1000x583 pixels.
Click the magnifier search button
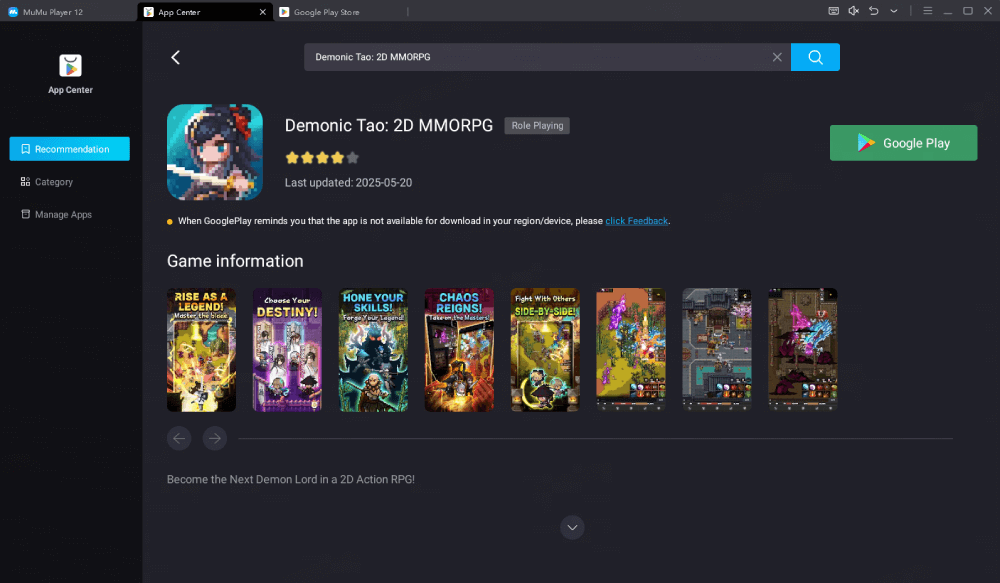[x=815, y=57]
